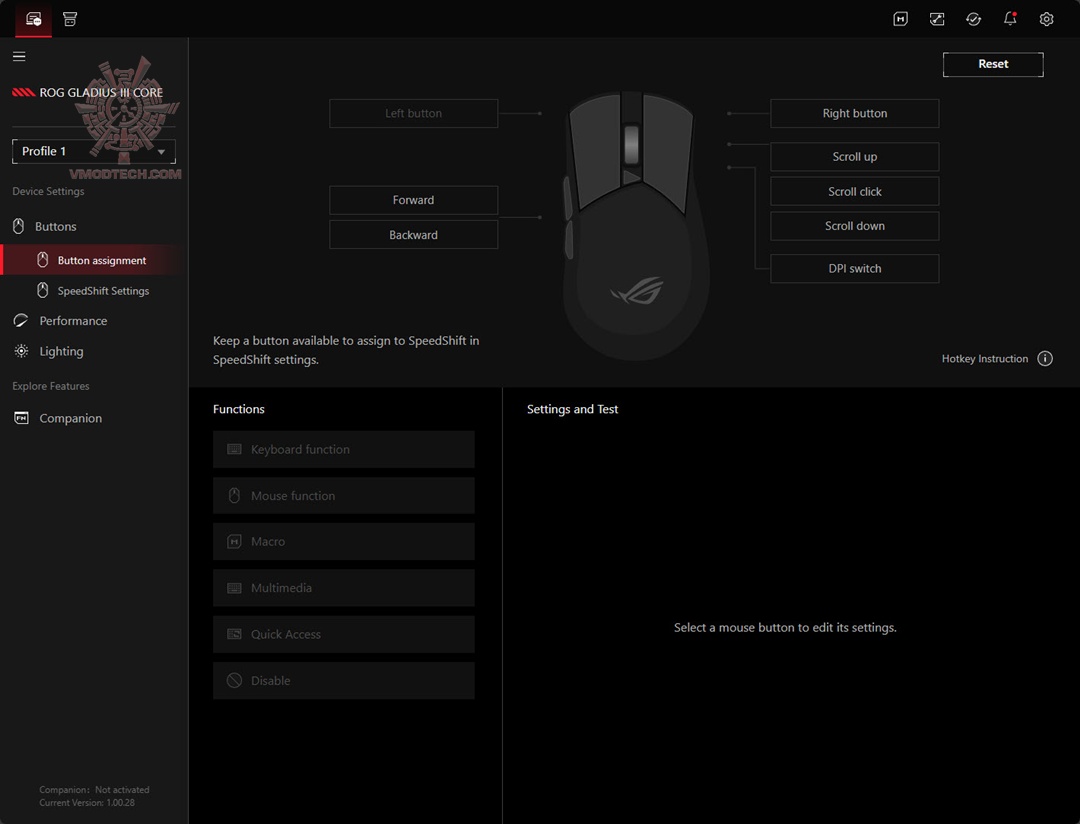Viewport: 1080px width, 824px height.
Task: Select the Backward button assignment
Action: pyautogui.click(x=413, y=235)
